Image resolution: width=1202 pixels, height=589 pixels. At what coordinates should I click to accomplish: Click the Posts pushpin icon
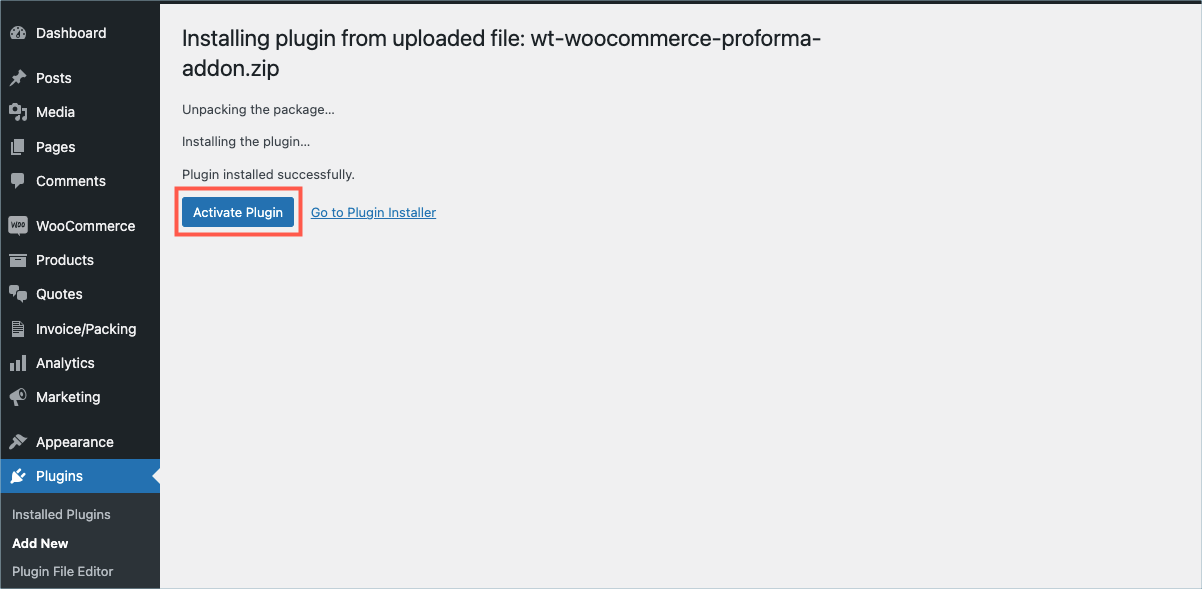pos(18,78)
